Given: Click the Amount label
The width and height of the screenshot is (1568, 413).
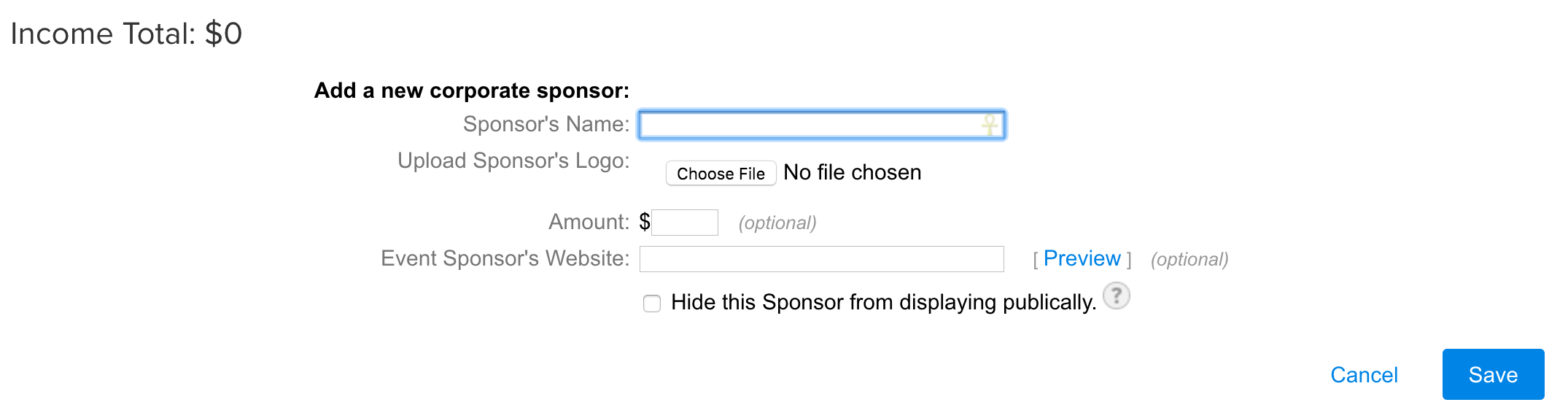Looking at the screenshot, I should click(589, 222).
